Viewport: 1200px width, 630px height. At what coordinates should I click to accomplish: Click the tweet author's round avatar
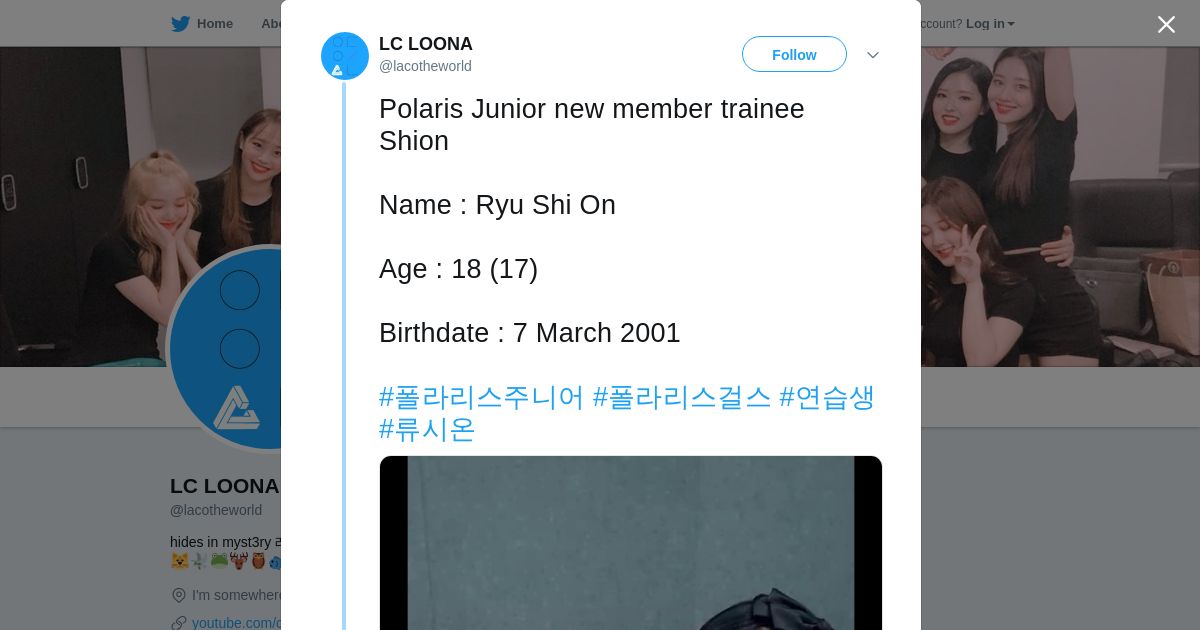coord(345,56)
